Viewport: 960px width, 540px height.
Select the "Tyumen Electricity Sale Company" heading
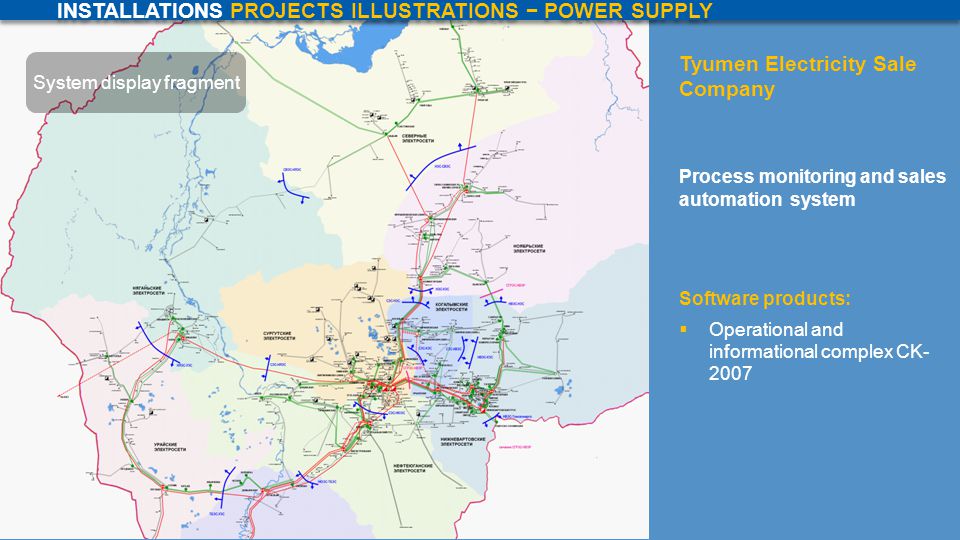pyautogui.click(x=797, y=76)
